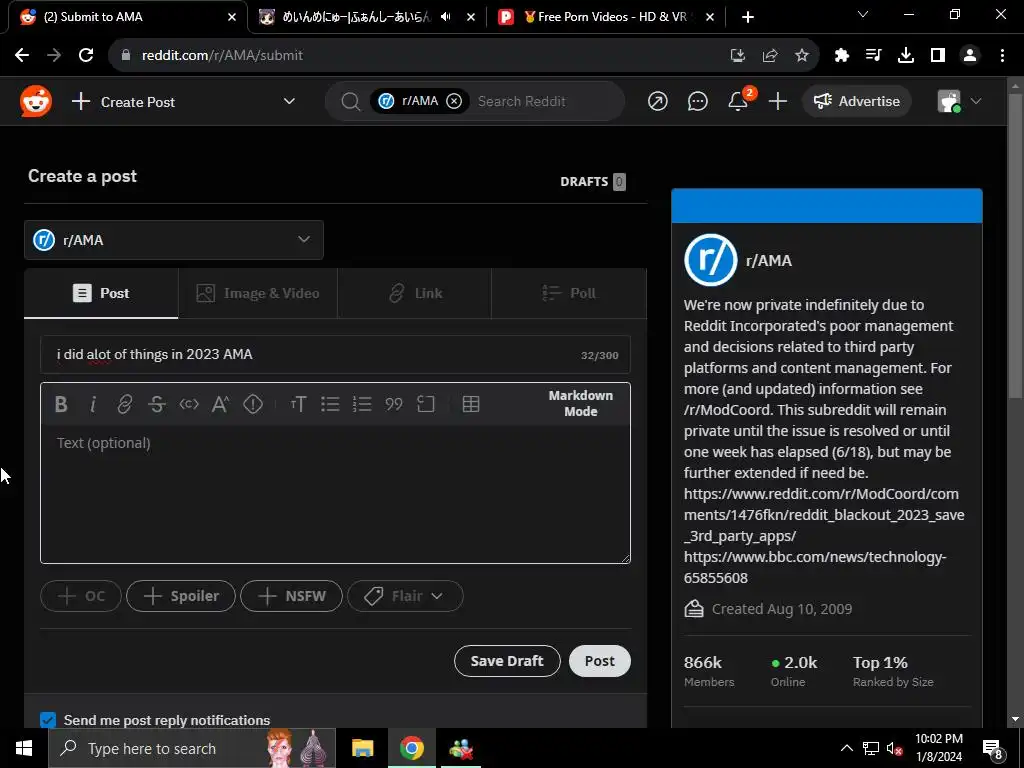Reload the Reddit page
Screen dimensions: 1024x768
tap(86, 56)
